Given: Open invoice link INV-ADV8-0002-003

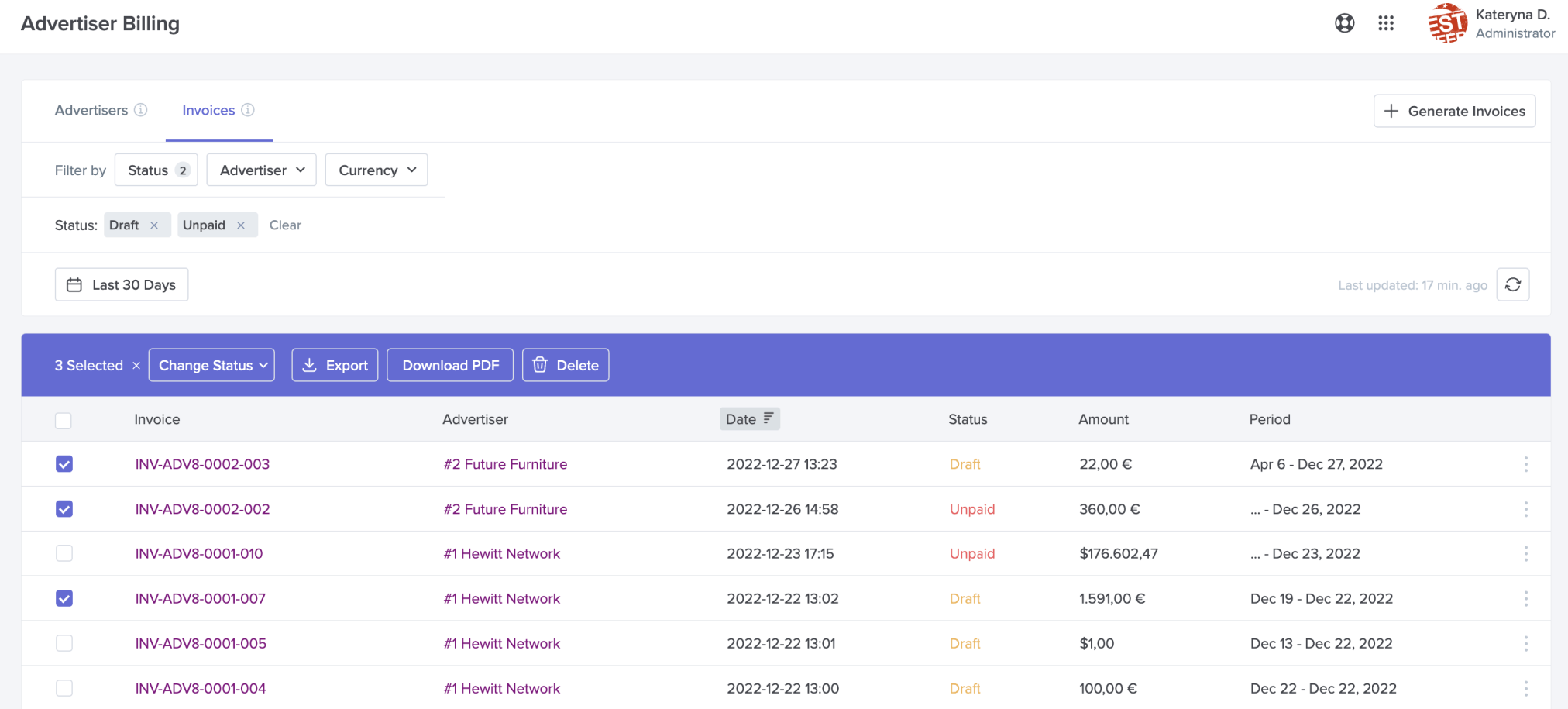Looking at the screenshot, I should (202, 464).
